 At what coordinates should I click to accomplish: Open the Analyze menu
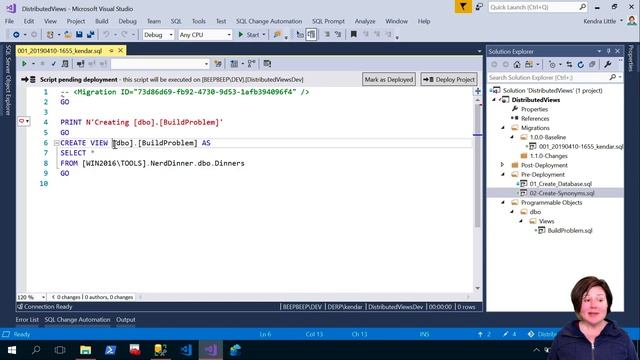tap(365, 21)
